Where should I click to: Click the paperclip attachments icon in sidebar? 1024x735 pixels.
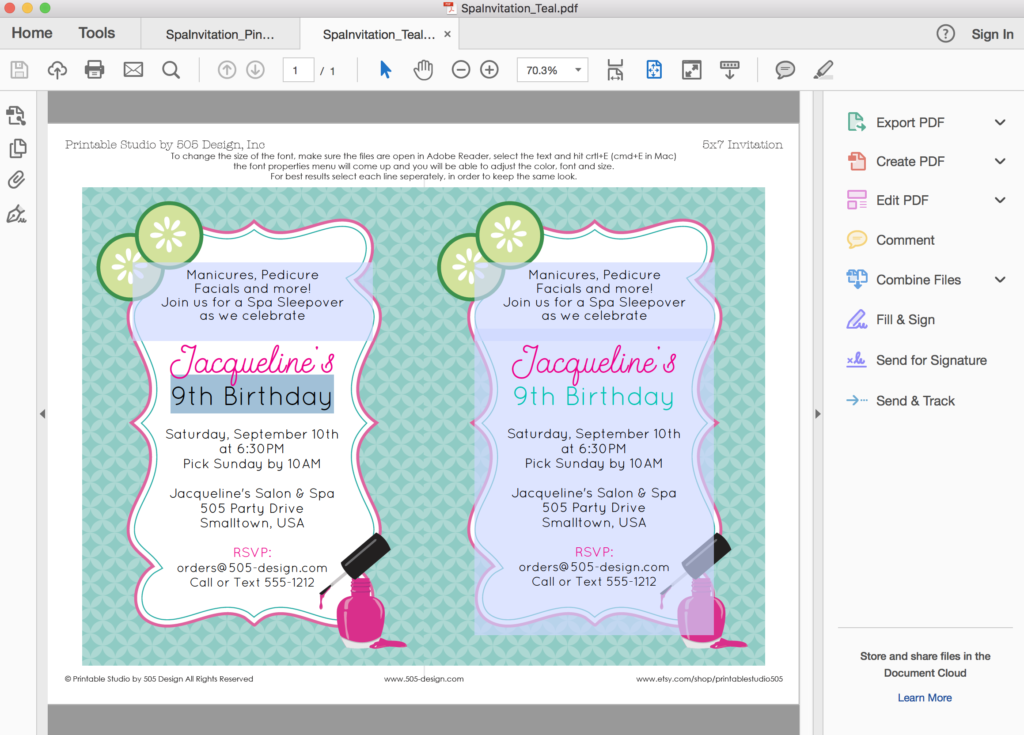[16, 180]
